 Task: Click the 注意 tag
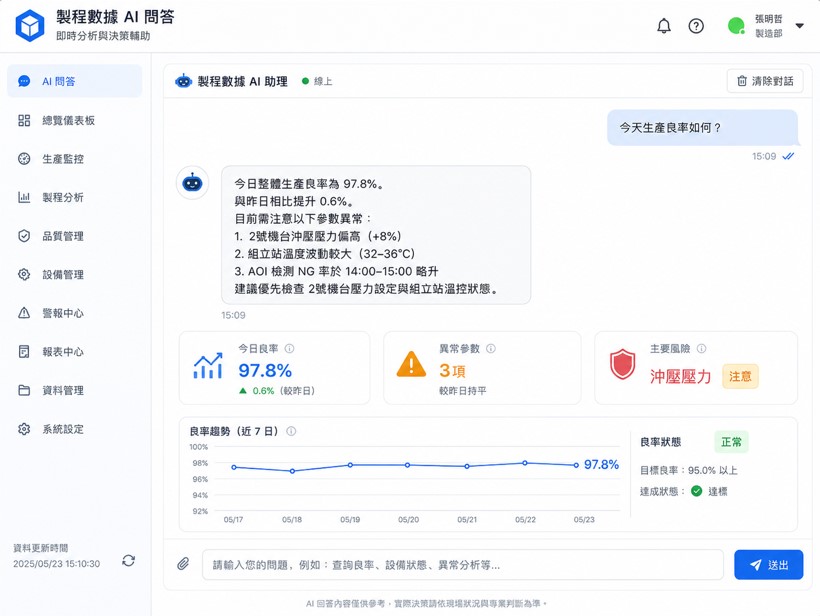point(740,377)
